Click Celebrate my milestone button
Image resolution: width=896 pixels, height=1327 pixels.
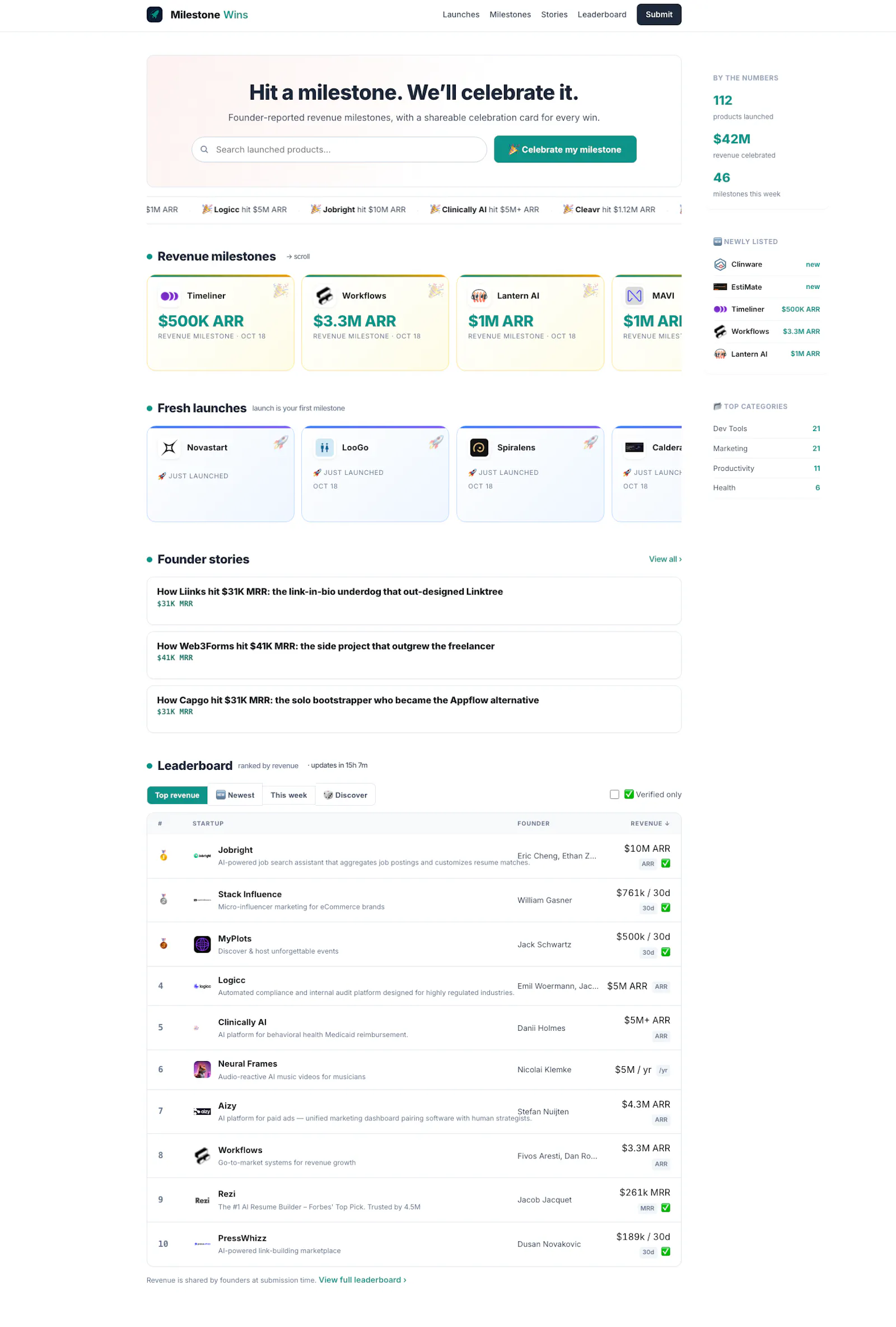565,149
